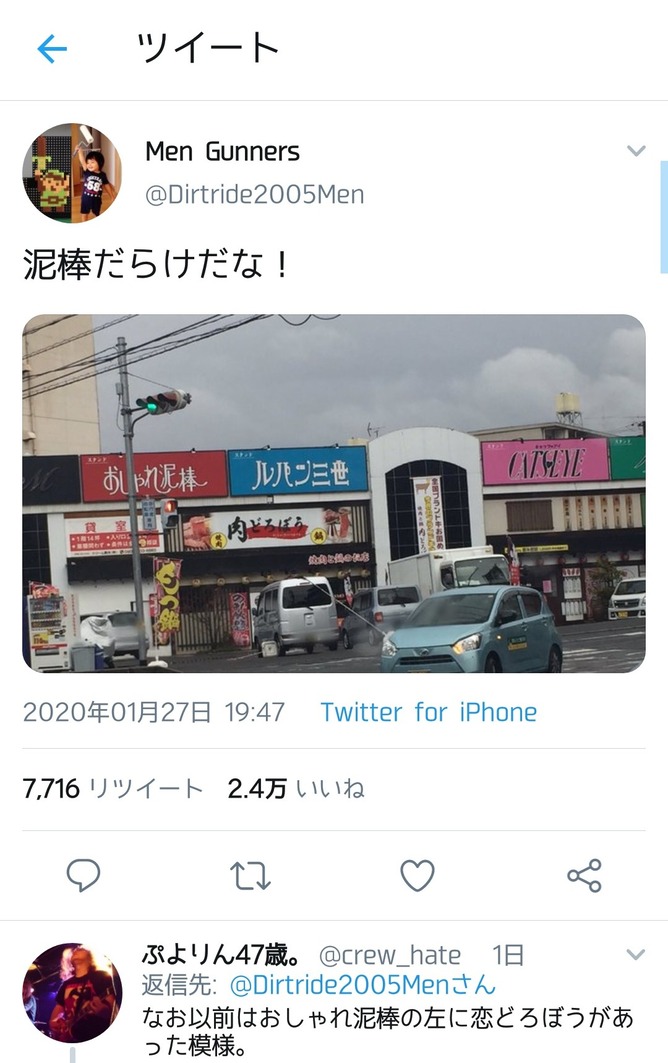
Task: Tap the reply speech bubble icon
Action: tap(83, 875)
